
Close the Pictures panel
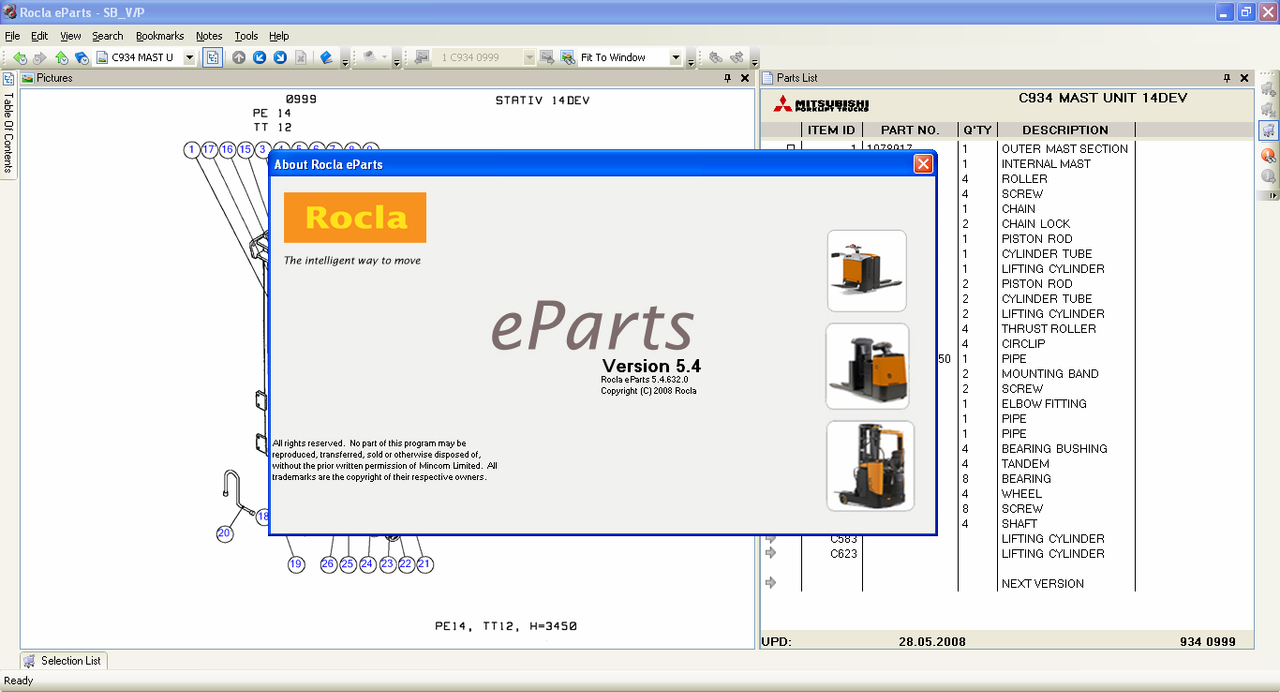pyautogui.click(x=745, y=78)
